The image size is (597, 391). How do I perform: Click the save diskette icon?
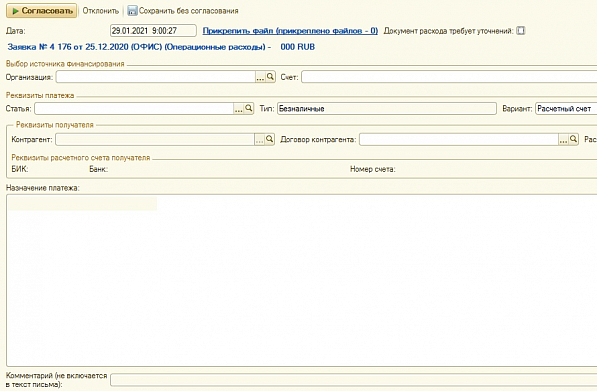[x=132, y=11]
